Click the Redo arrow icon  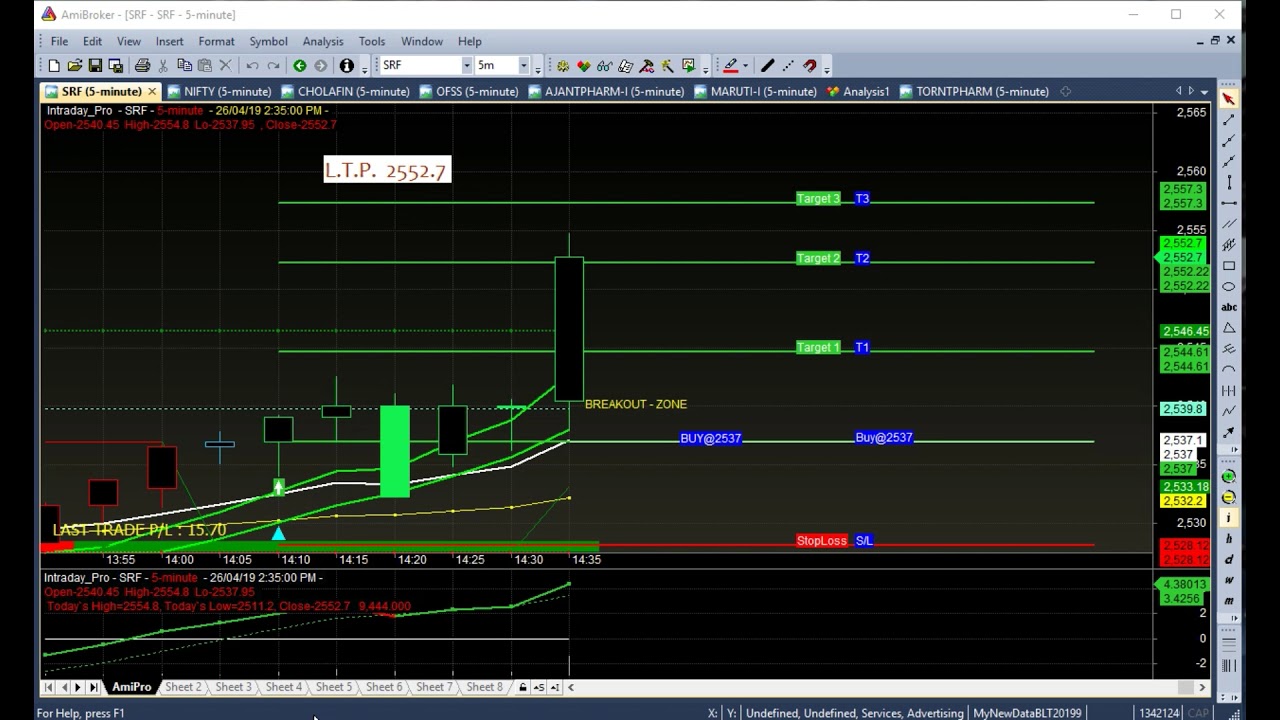click(273, 66)
